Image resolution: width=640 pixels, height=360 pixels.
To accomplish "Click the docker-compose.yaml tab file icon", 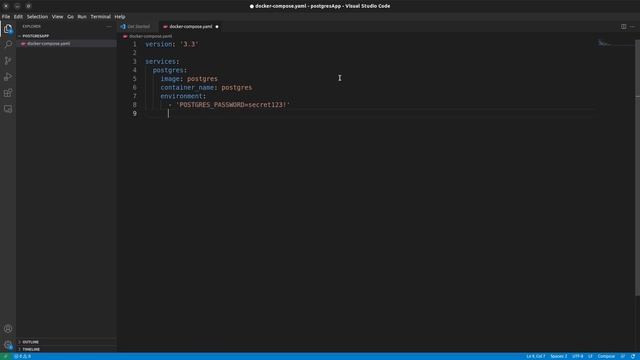I will [165, 27].
